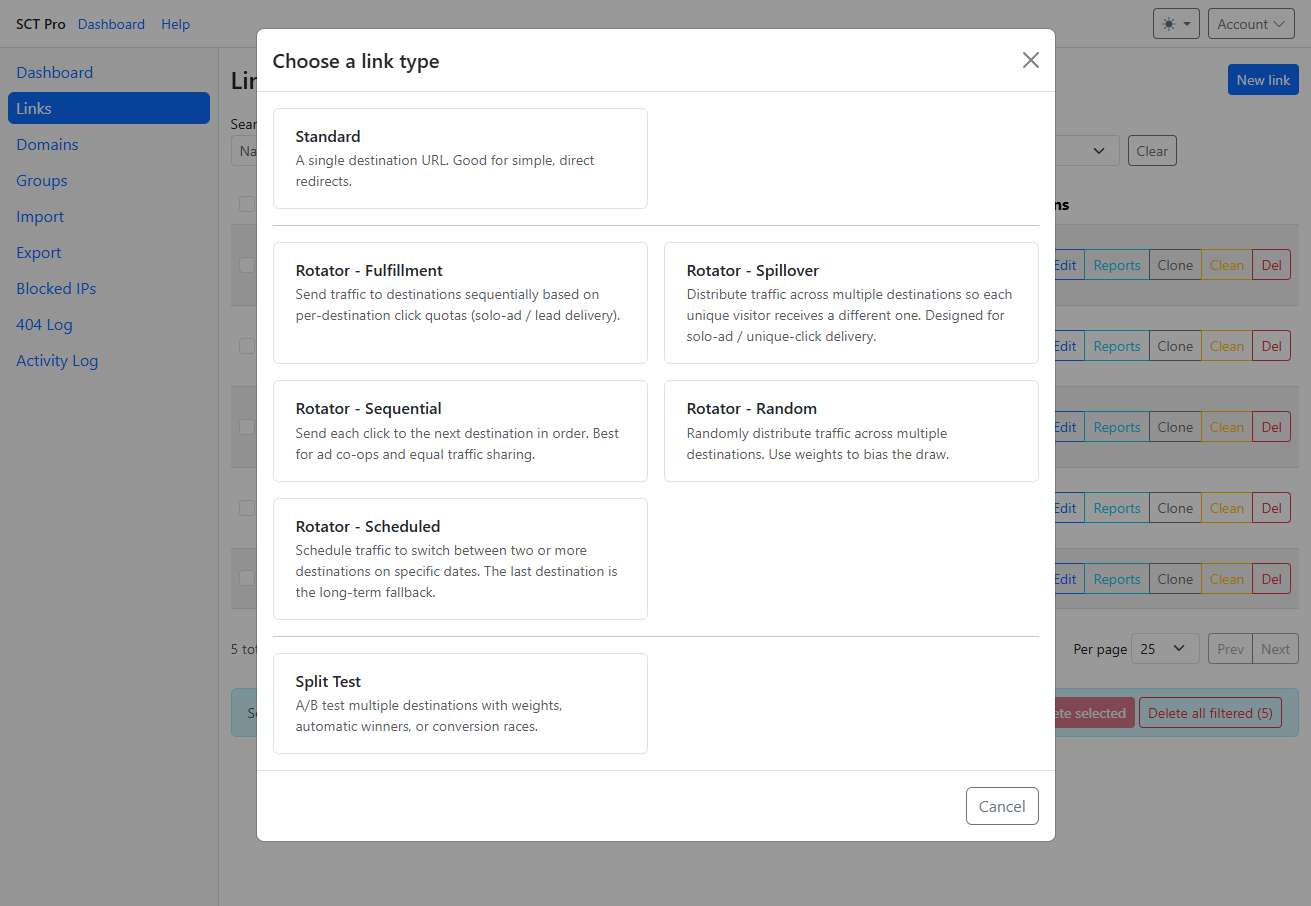Select the Split Test link type
Viewport: 1311px width, 906px height.
[460, 703]
